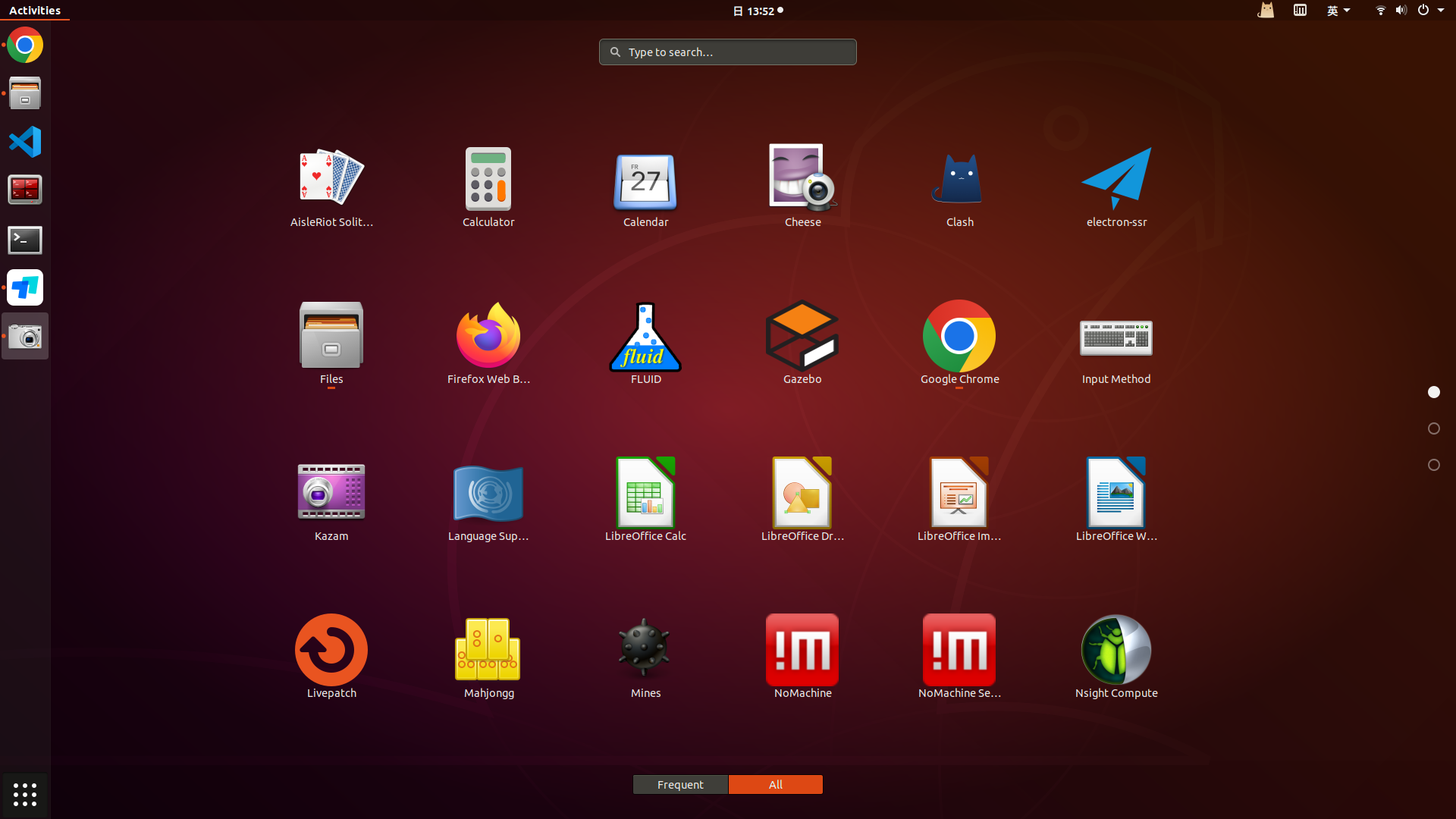Open Nsight Compute application
Screen dimensions: 1456x819
[x=1116, y=651]
